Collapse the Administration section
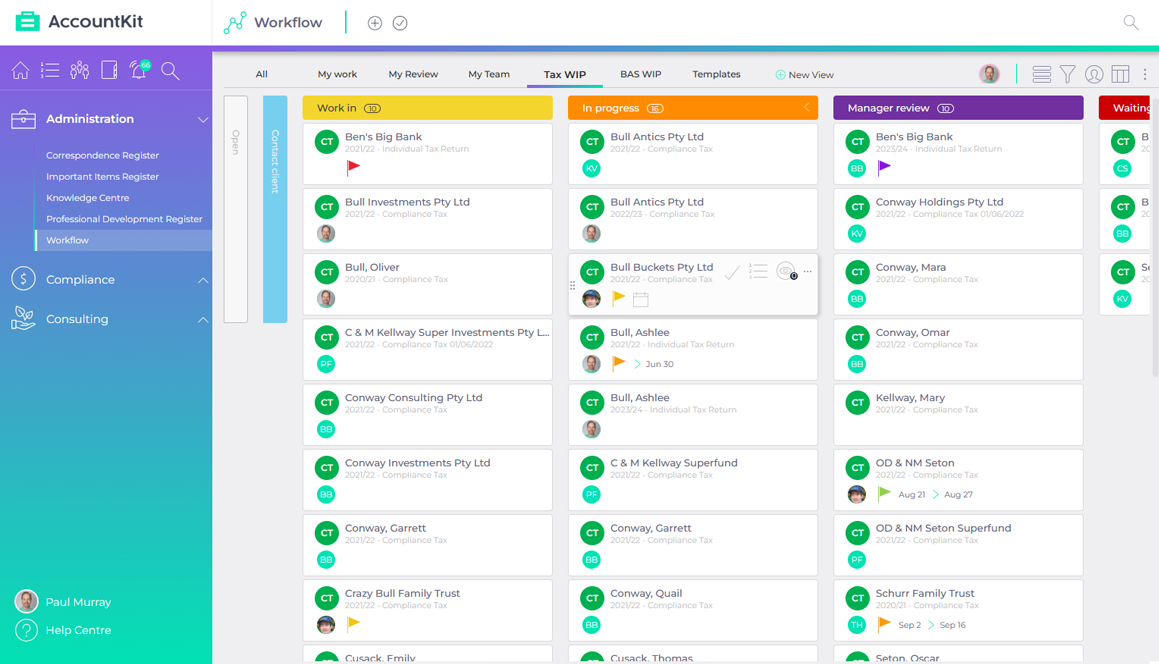The width and height of the screenshot is (1159, 664). pyautogui.click(x=203, y=119)
